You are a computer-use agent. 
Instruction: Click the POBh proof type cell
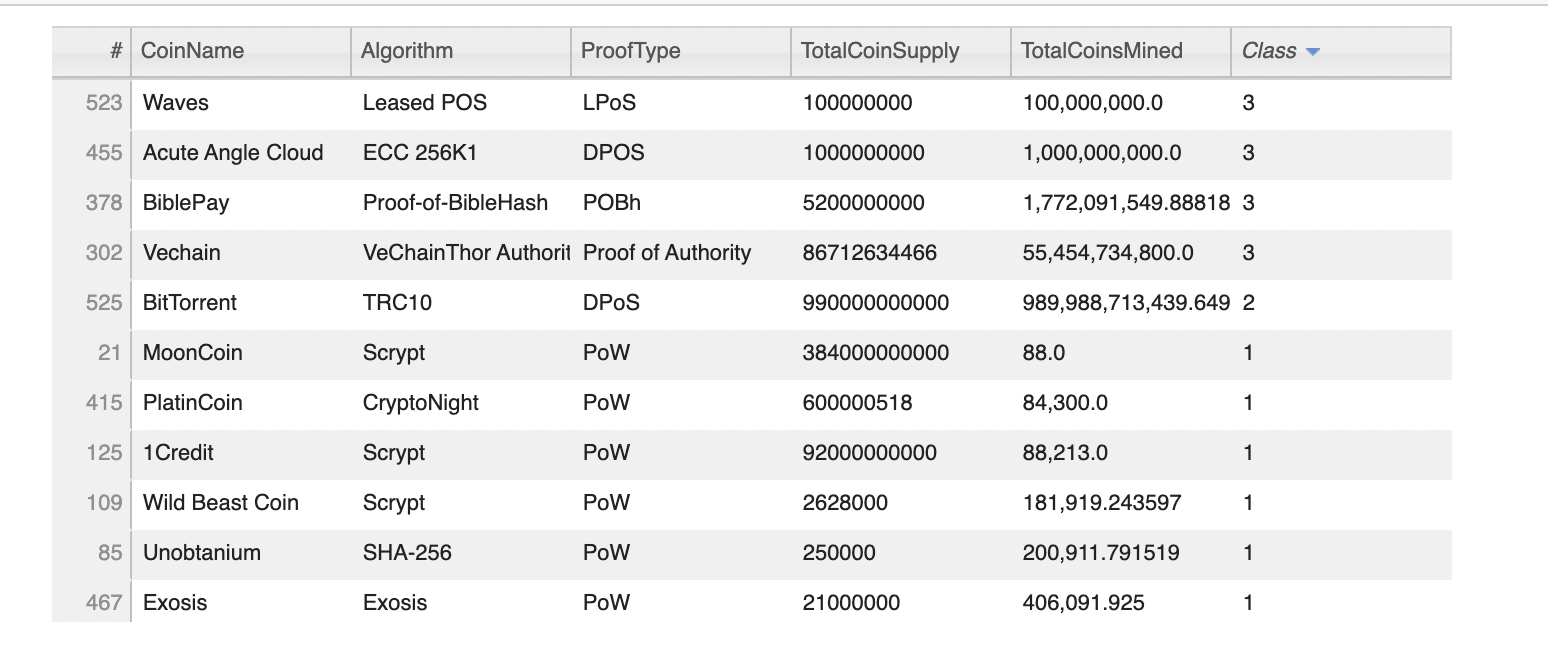coord(681,203)
